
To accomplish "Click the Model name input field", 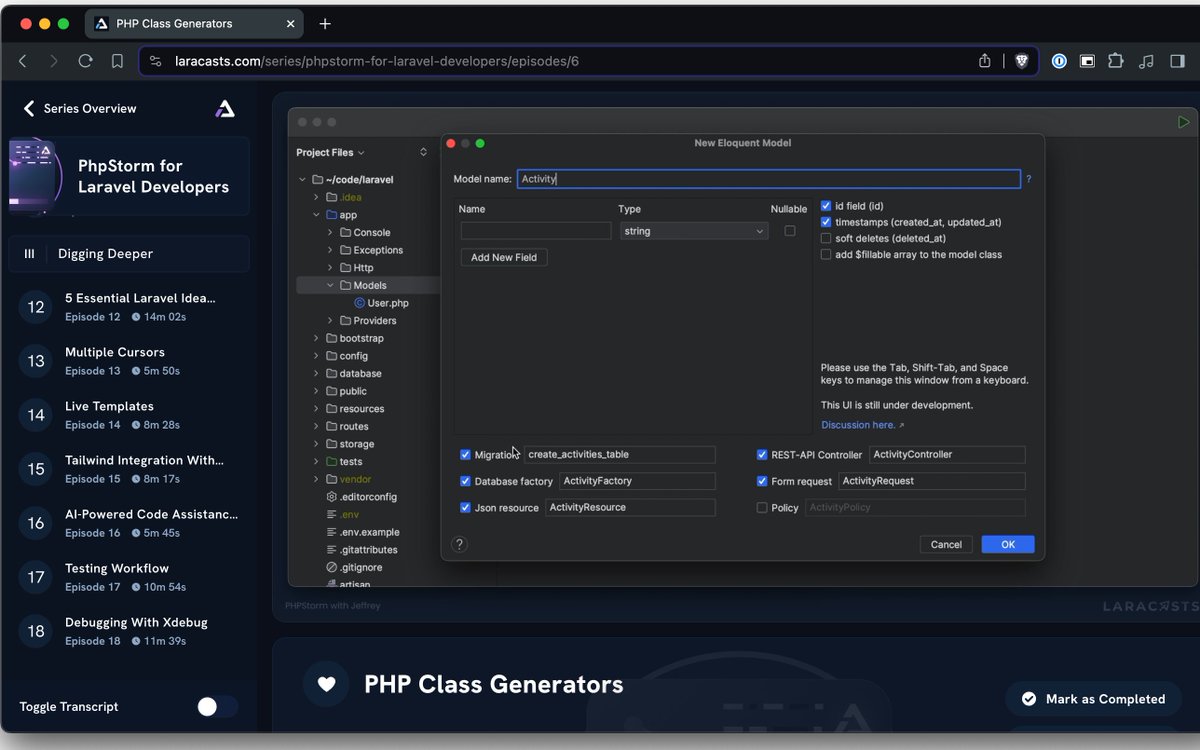I will 769,179.
